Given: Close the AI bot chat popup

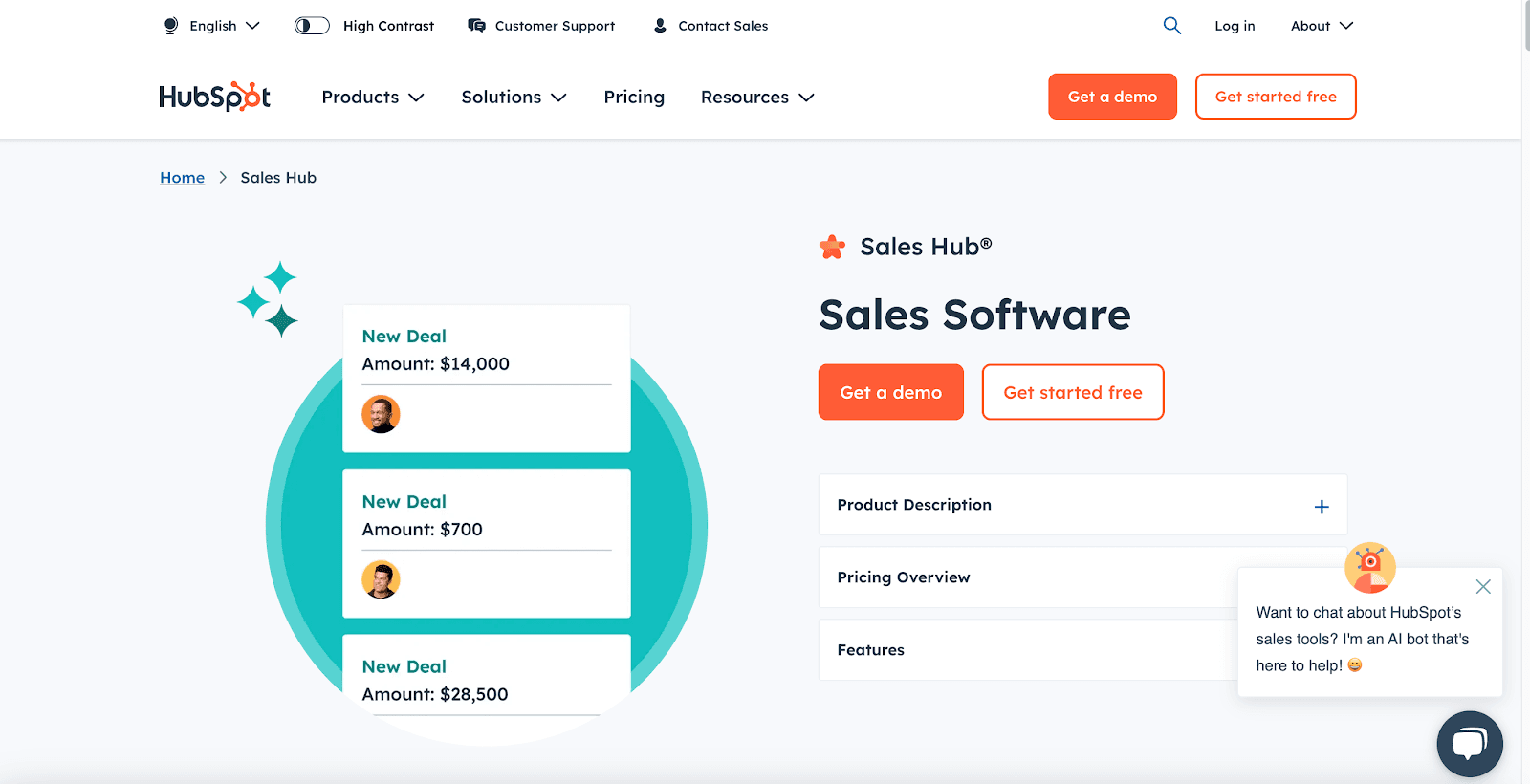Looking at the screenshot, I should [x=1482, y=587].
